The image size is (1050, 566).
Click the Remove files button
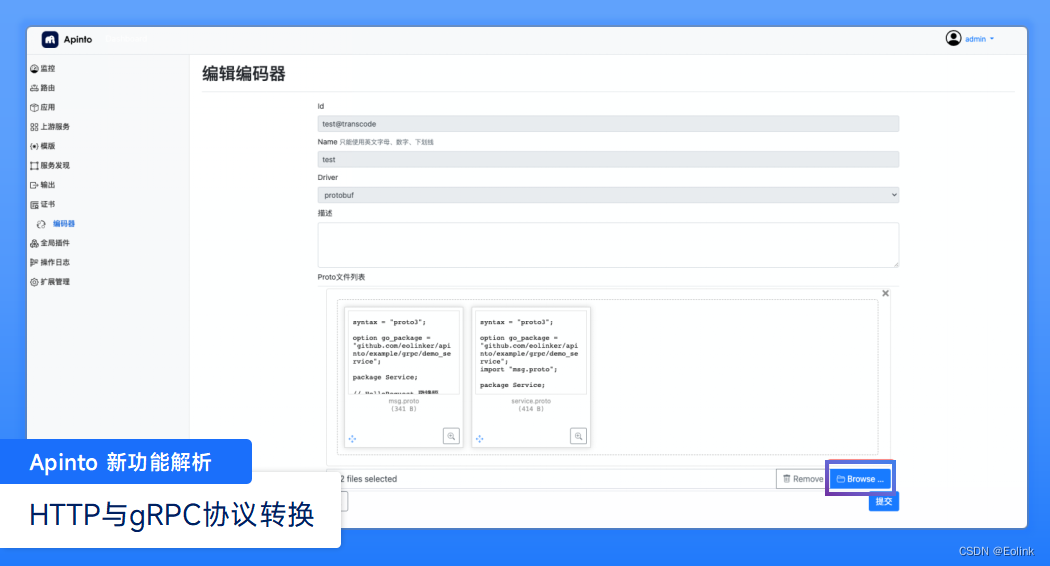(x=802, y=479)
